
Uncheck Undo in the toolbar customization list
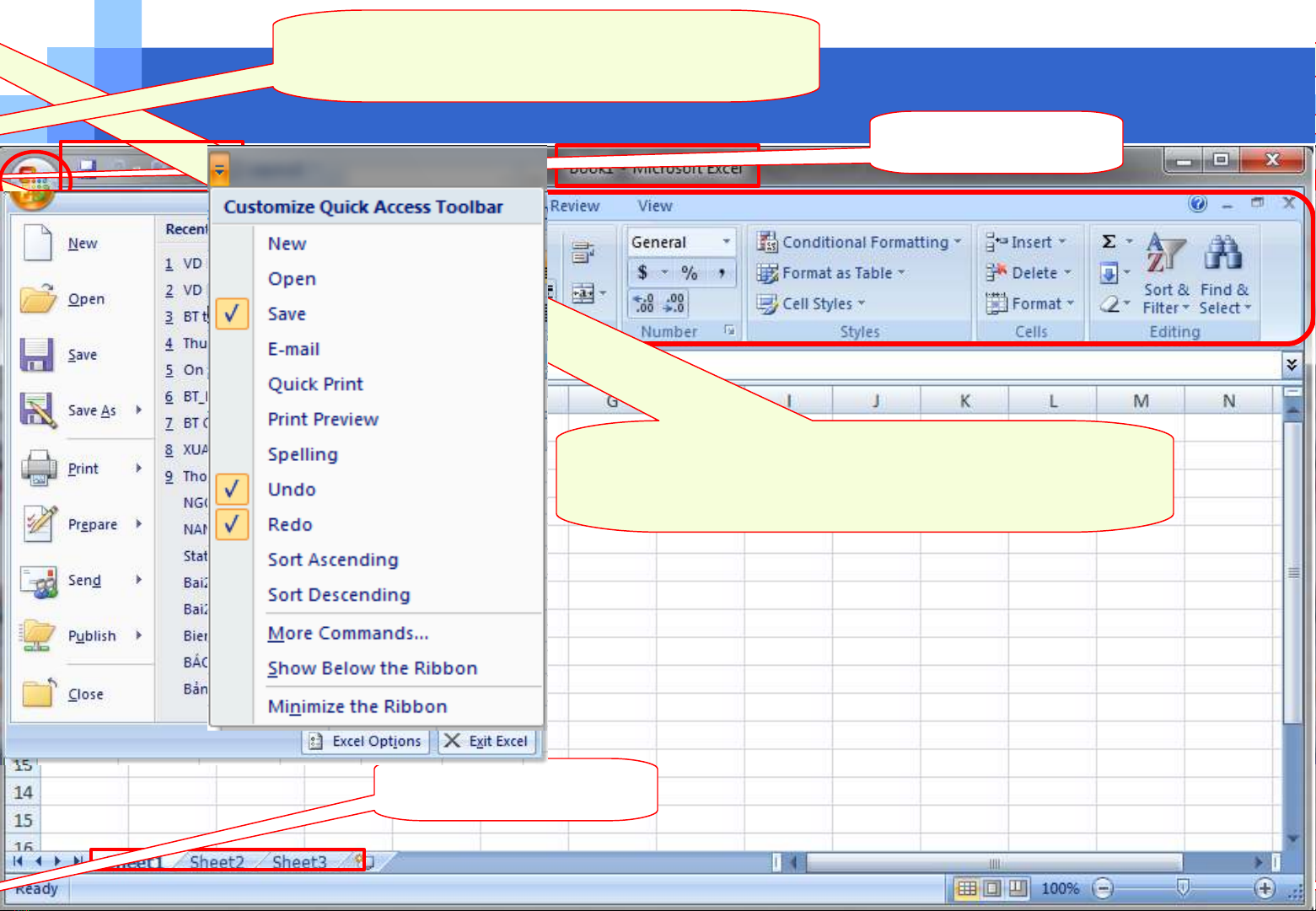coord(232,490)
